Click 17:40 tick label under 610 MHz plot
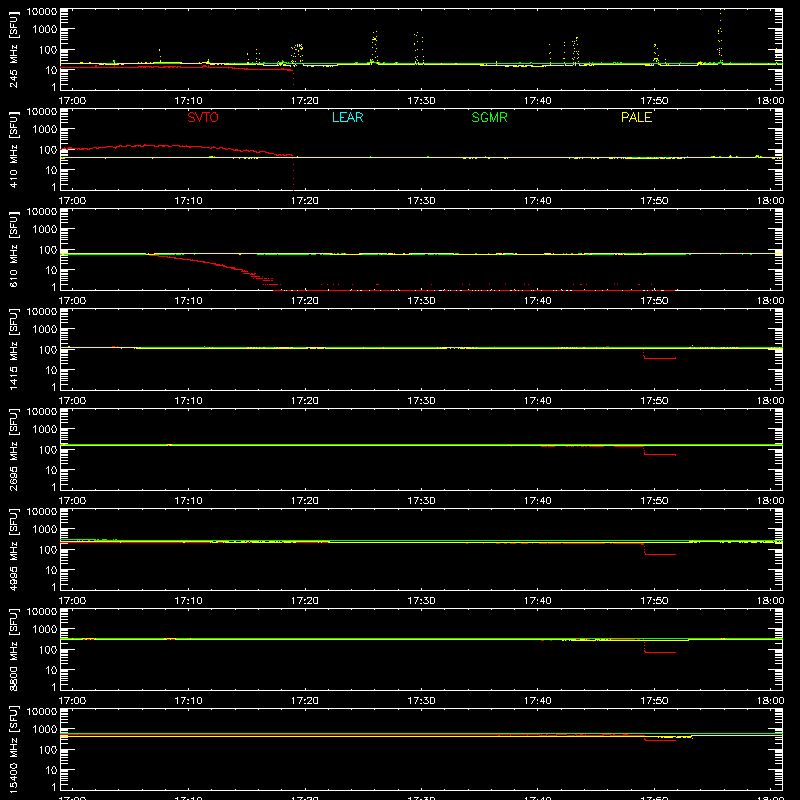 click(537, 301)
